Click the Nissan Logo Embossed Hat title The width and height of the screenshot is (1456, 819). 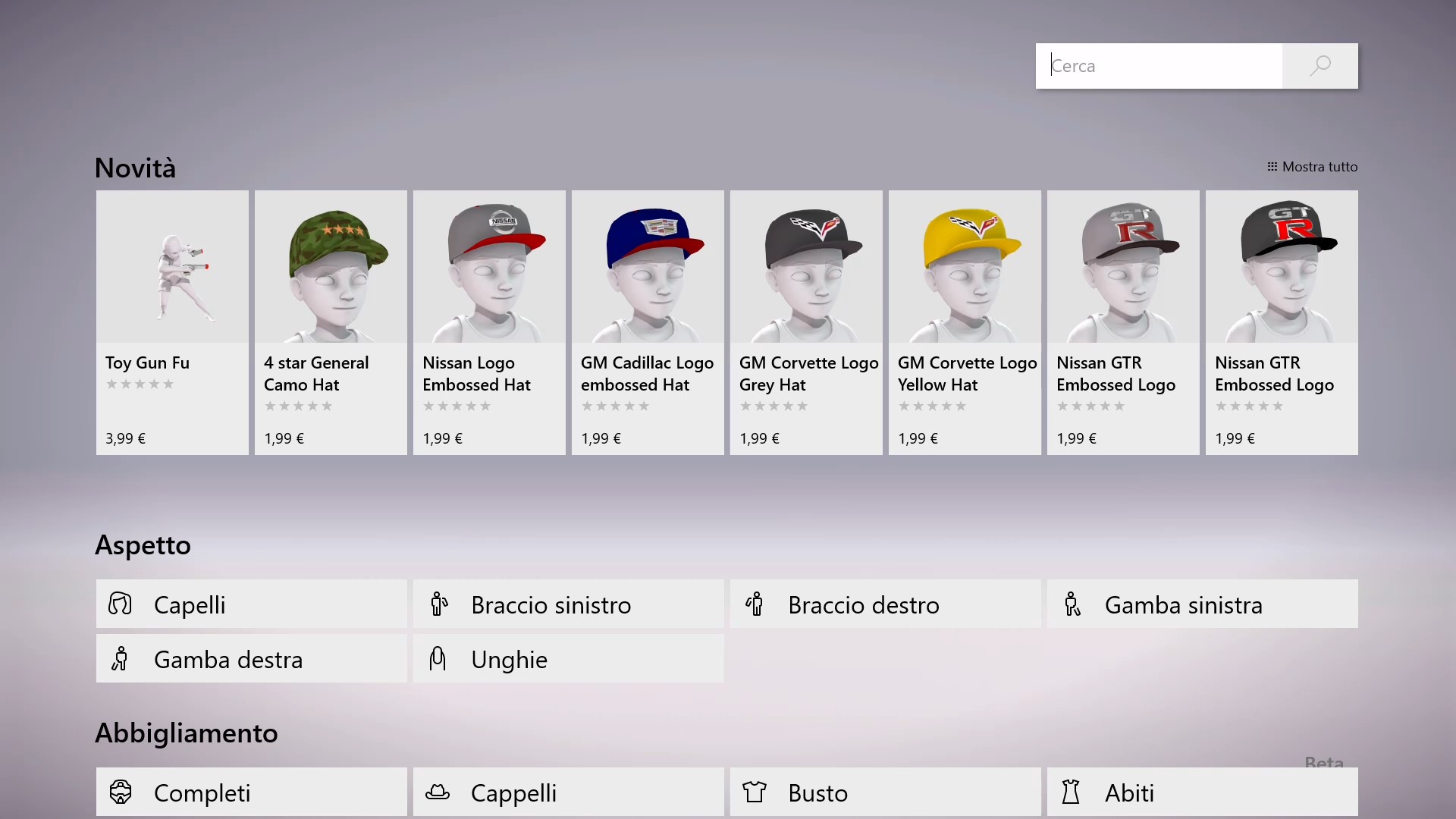click(x=476, y=374)
